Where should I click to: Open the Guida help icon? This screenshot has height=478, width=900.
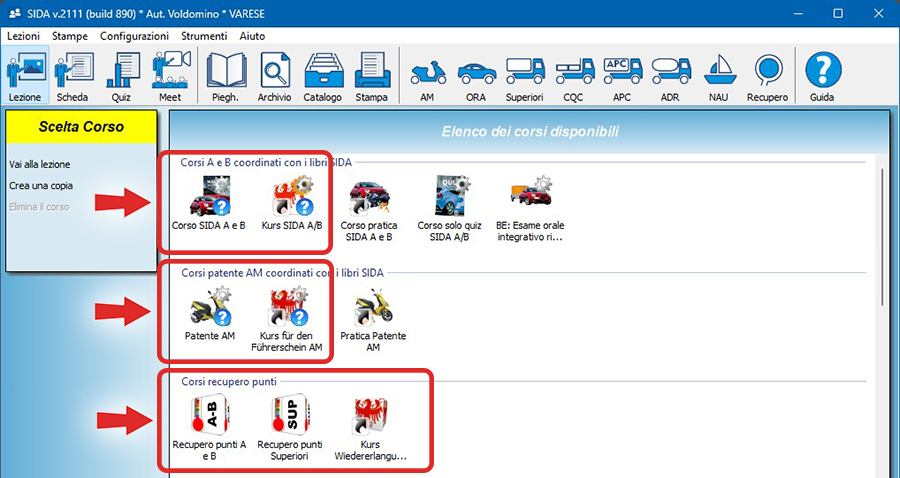click(x=822, y=77)
